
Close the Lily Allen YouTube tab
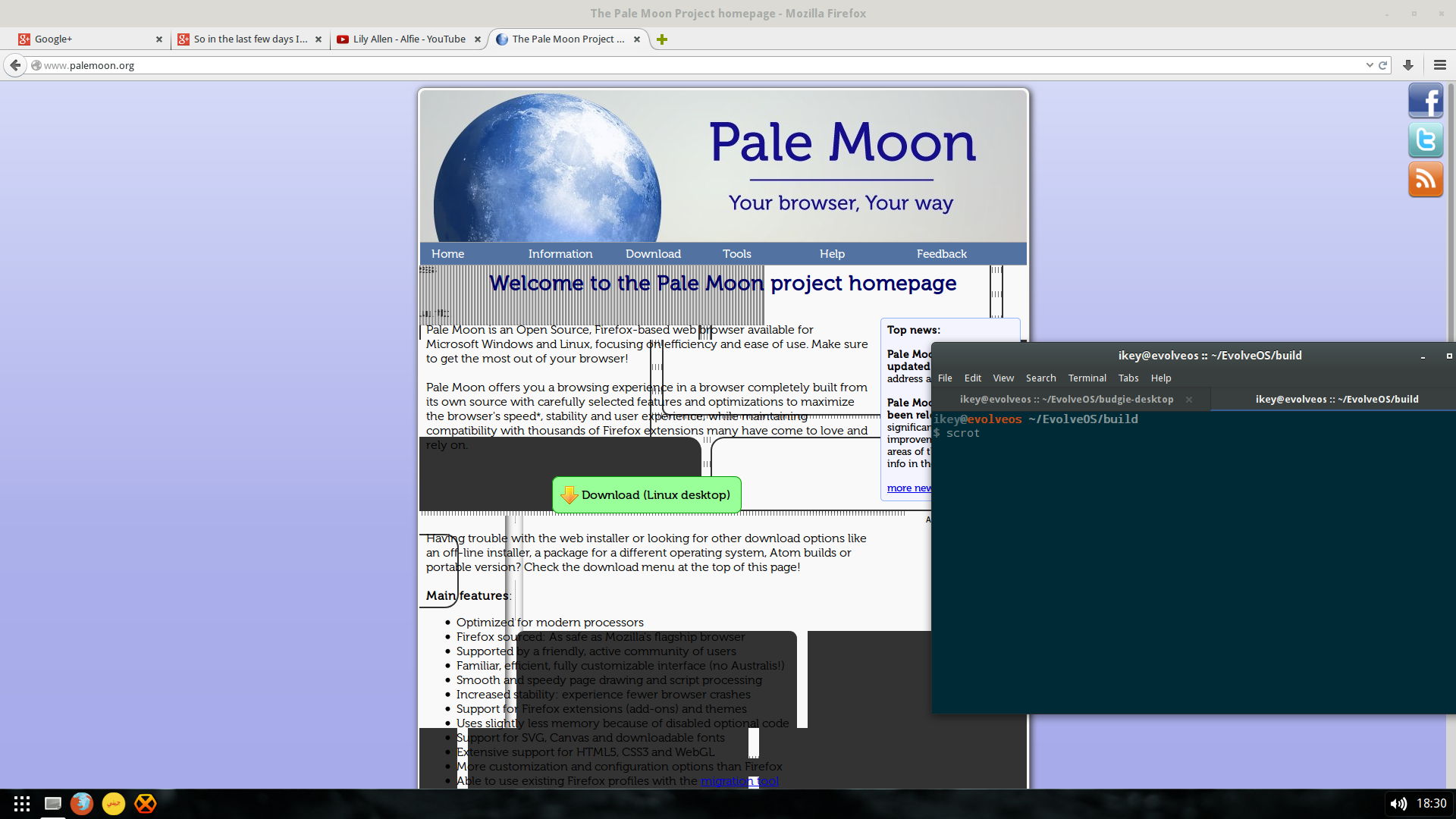coord(478,39)
